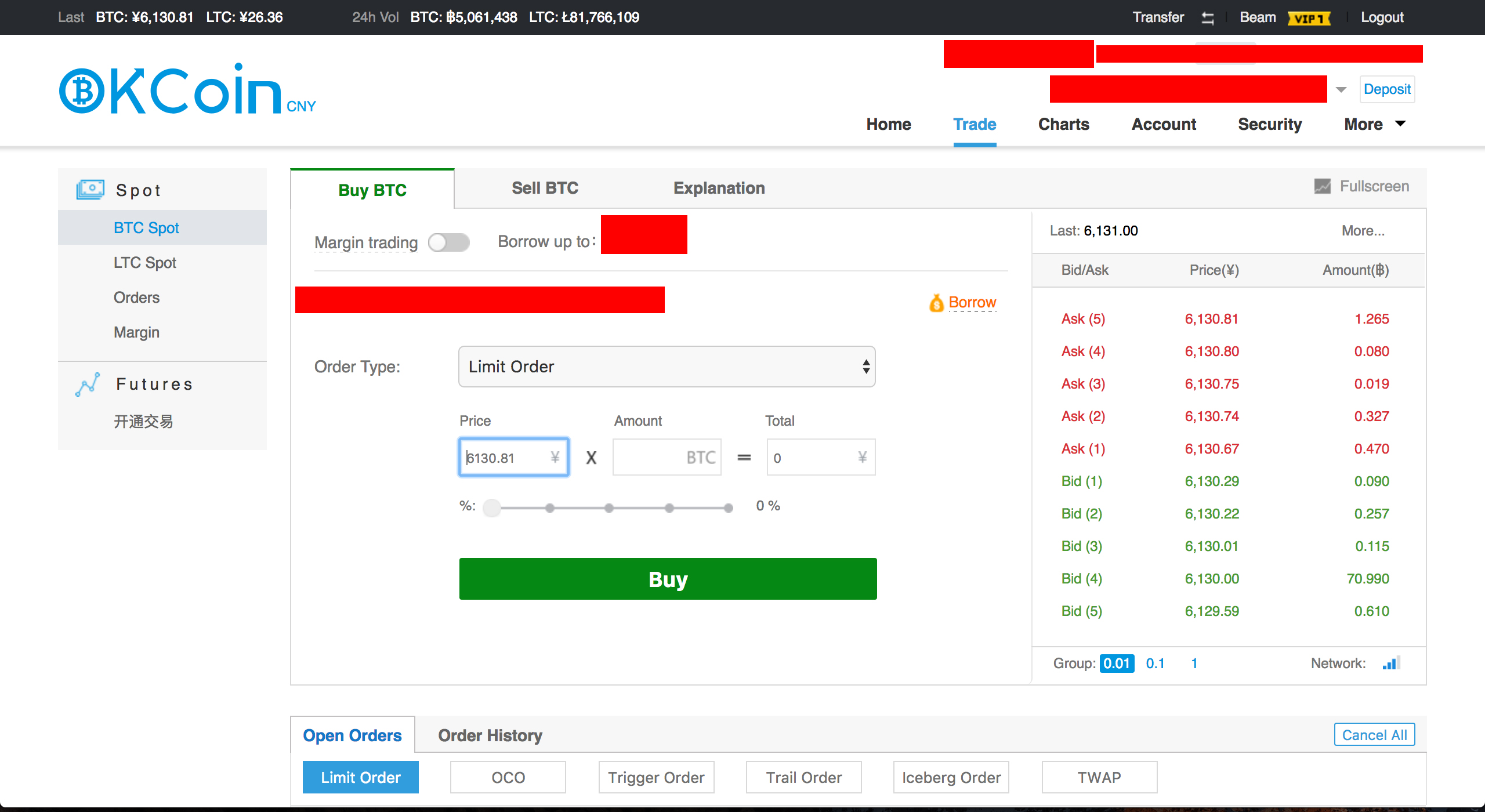Viewport: 1485px width, 812px height.
Task: Click the transfer arrows icon next to Transfer
Action: pos(1207,18)
